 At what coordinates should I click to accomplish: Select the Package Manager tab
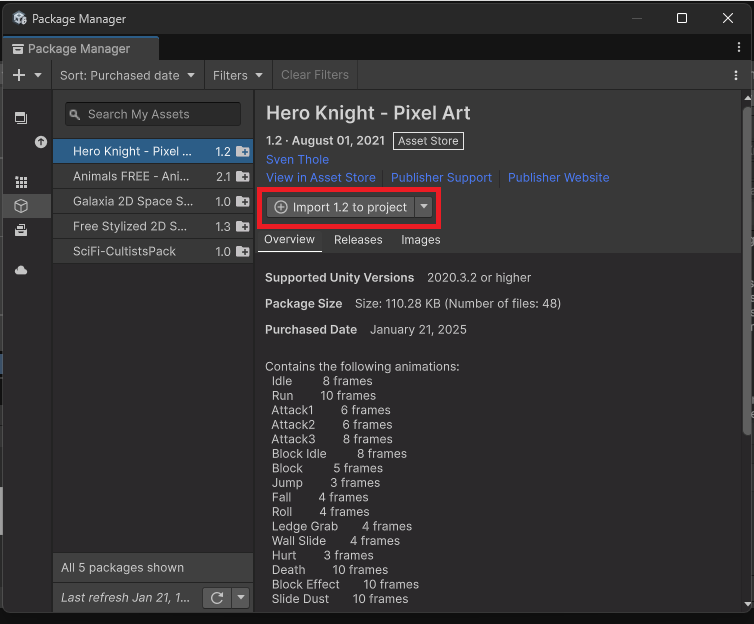tap(80, 49)
